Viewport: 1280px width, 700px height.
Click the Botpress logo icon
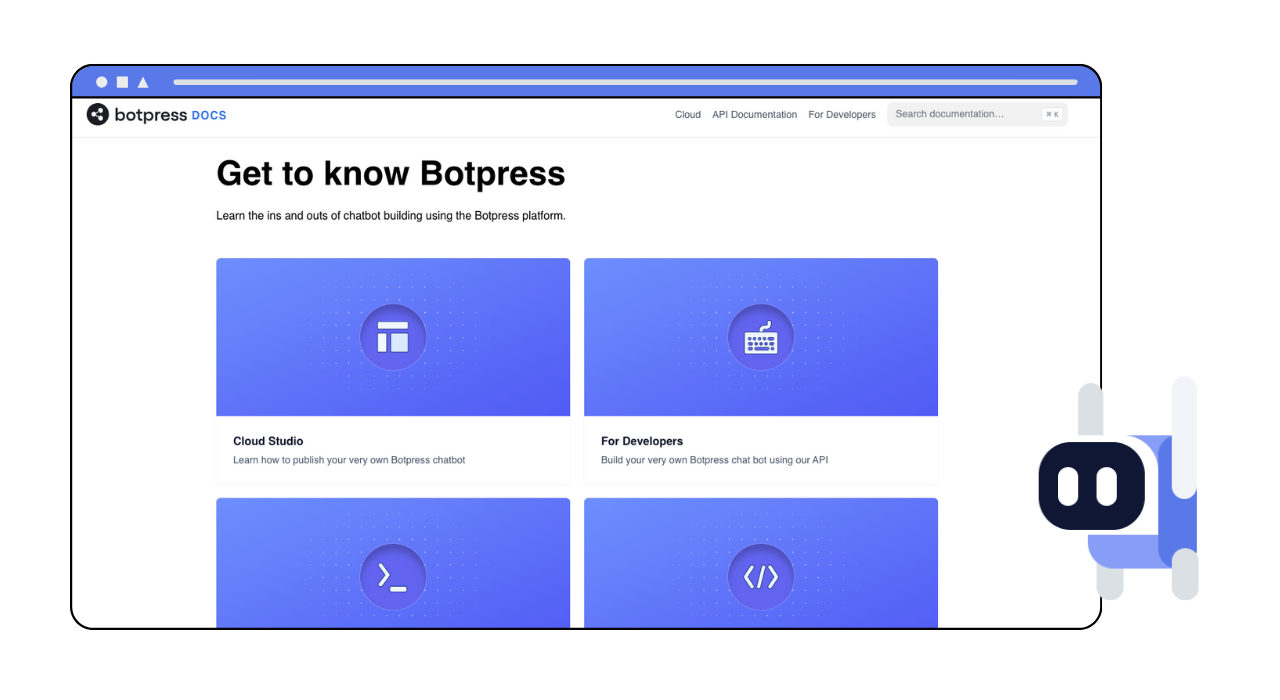(97, 114)
